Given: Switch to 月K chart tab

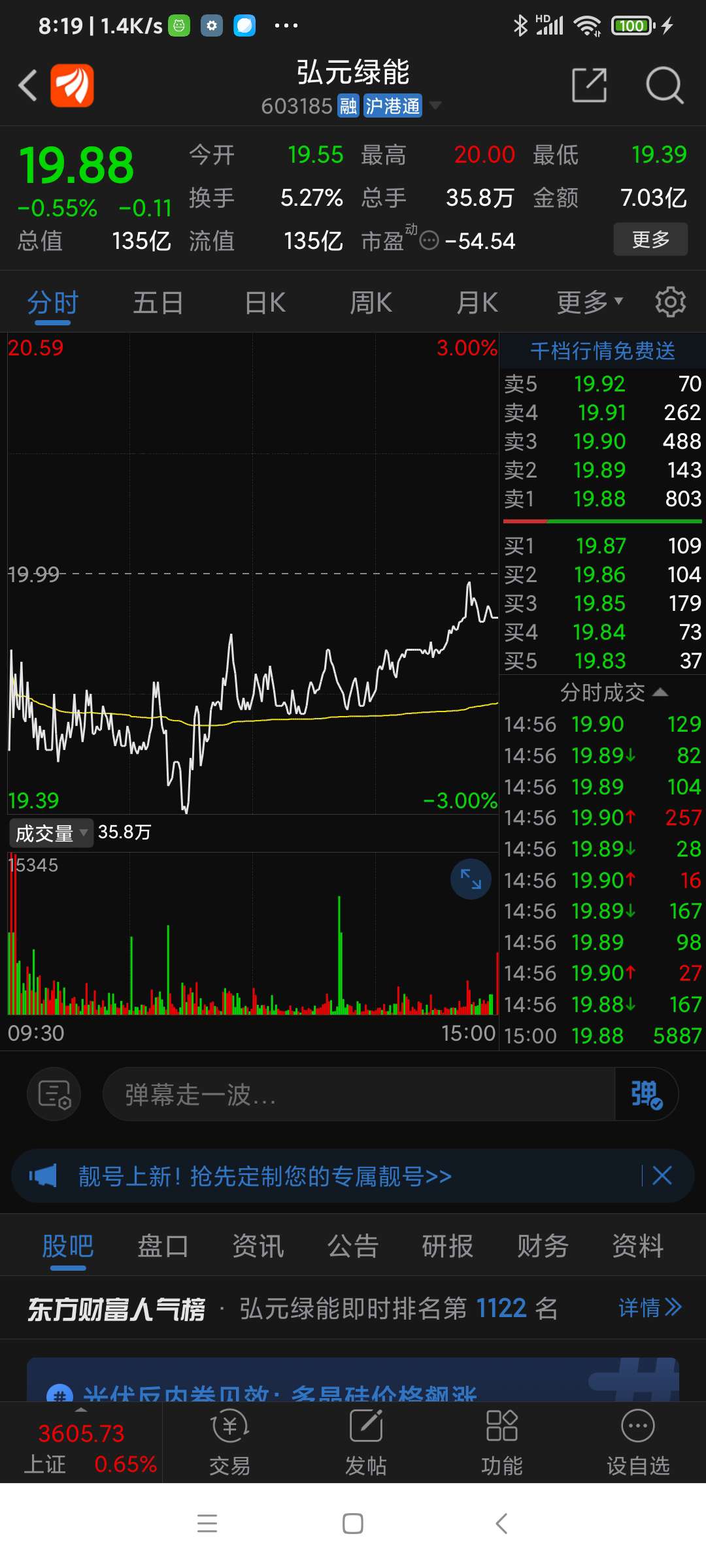Looking at the screenshot, I should (477, 302).
